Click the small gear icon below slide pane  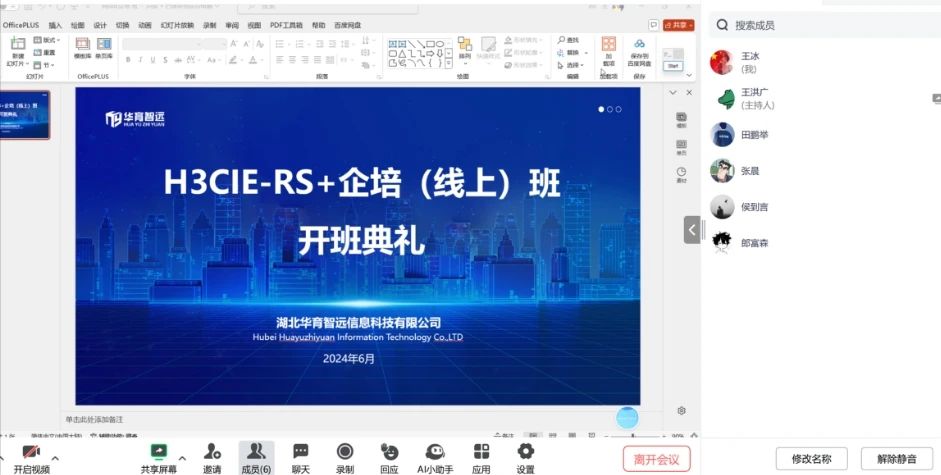681,411
